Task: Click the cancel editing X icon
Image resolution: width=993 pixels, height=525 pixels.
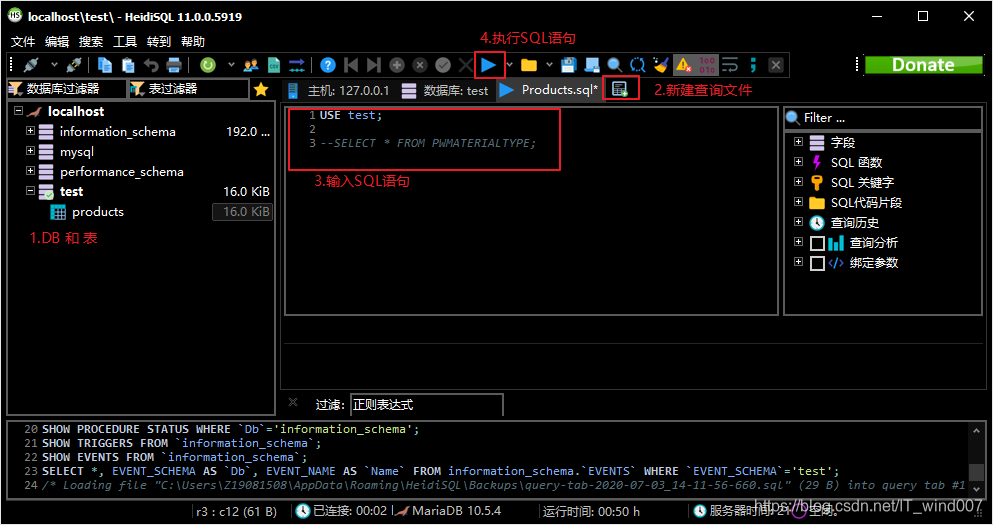Action: click(x=465, y=65)
